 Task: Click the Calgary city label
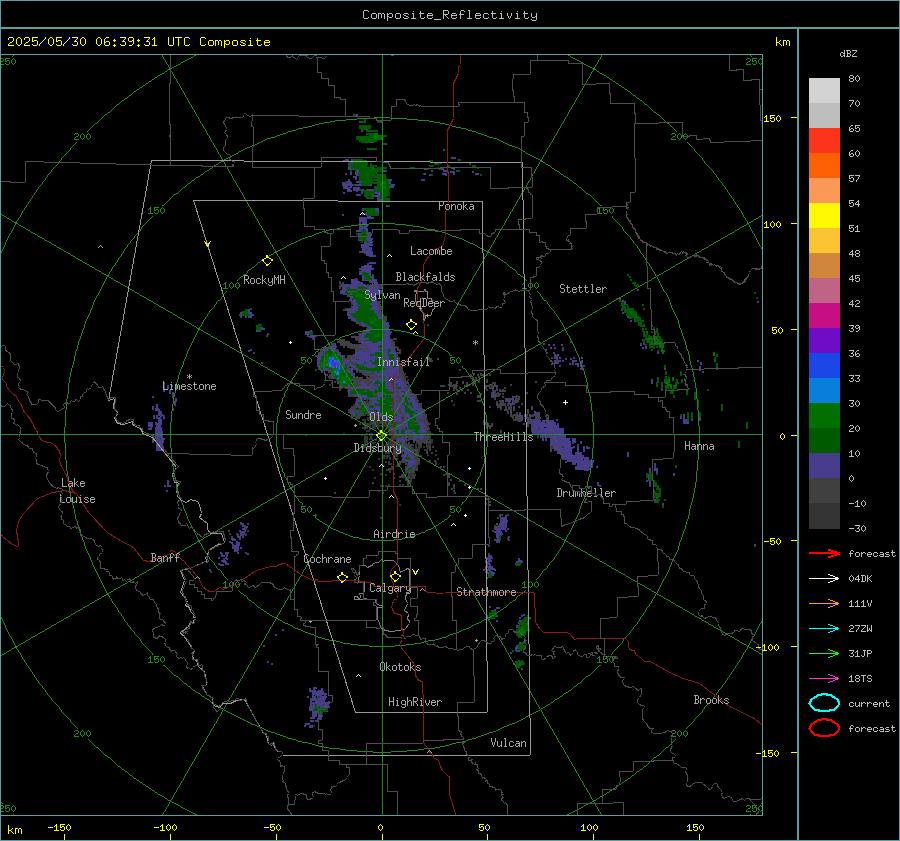(390, 588)
